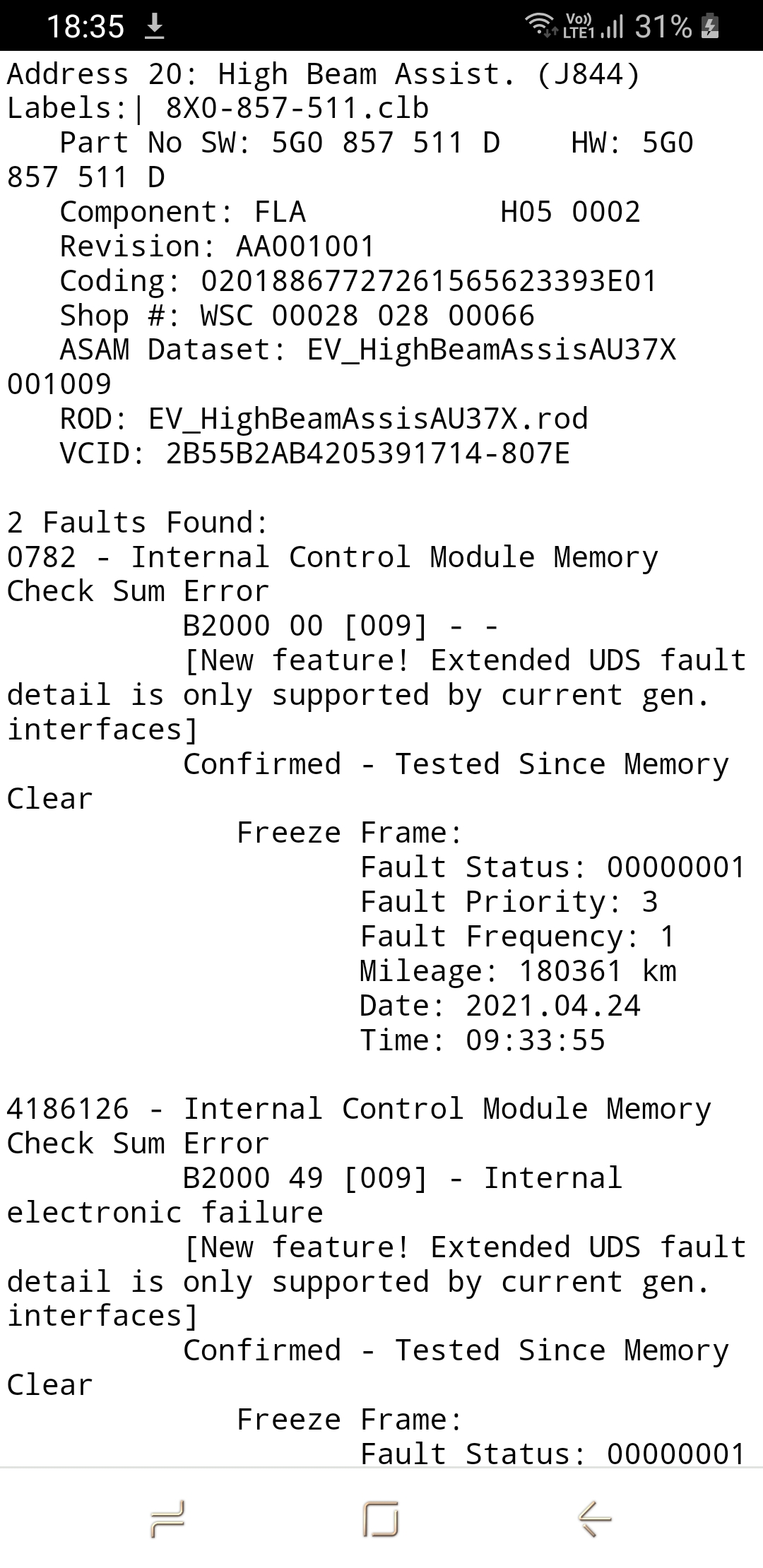Tap the Date 2021.04.24 line
Screen dimensions: 763x1568
[x=499, y=1006]
